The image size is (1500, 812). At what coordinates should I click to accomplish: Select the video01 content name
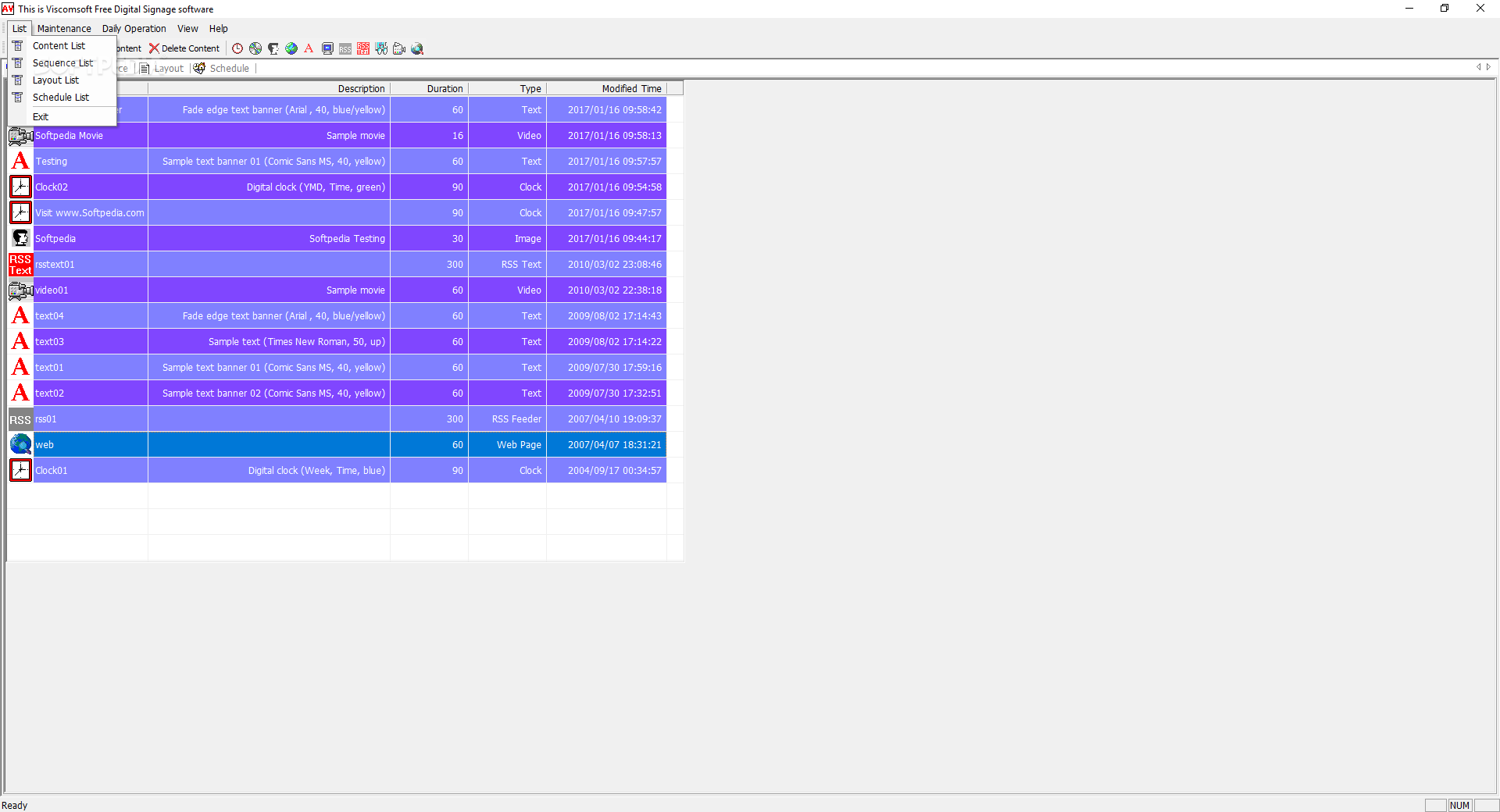click(x=91, y=290)
